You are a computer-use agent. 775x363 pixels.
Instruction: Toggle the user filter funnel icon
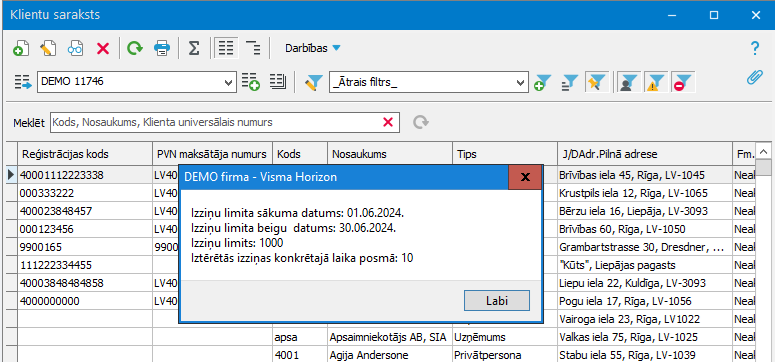tap(629, 82)
